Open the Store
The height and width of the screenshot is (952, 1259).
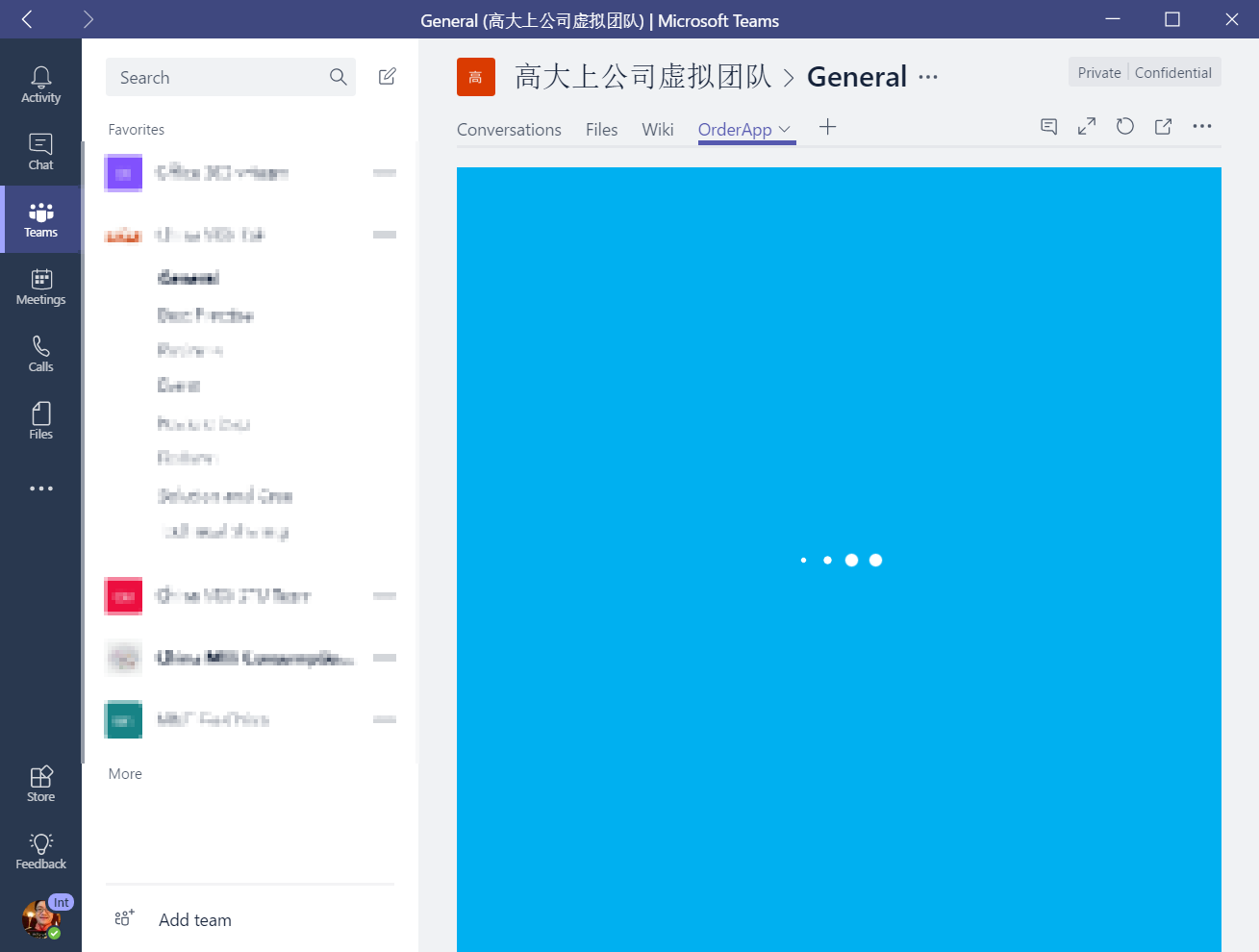click(x=40, y=784)
